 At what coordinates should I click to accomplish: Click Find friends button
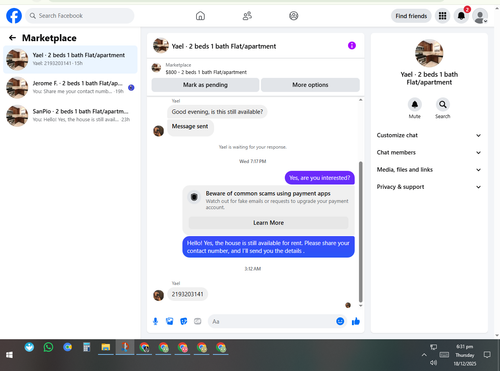pyautogui.click(x=411, y=16)
